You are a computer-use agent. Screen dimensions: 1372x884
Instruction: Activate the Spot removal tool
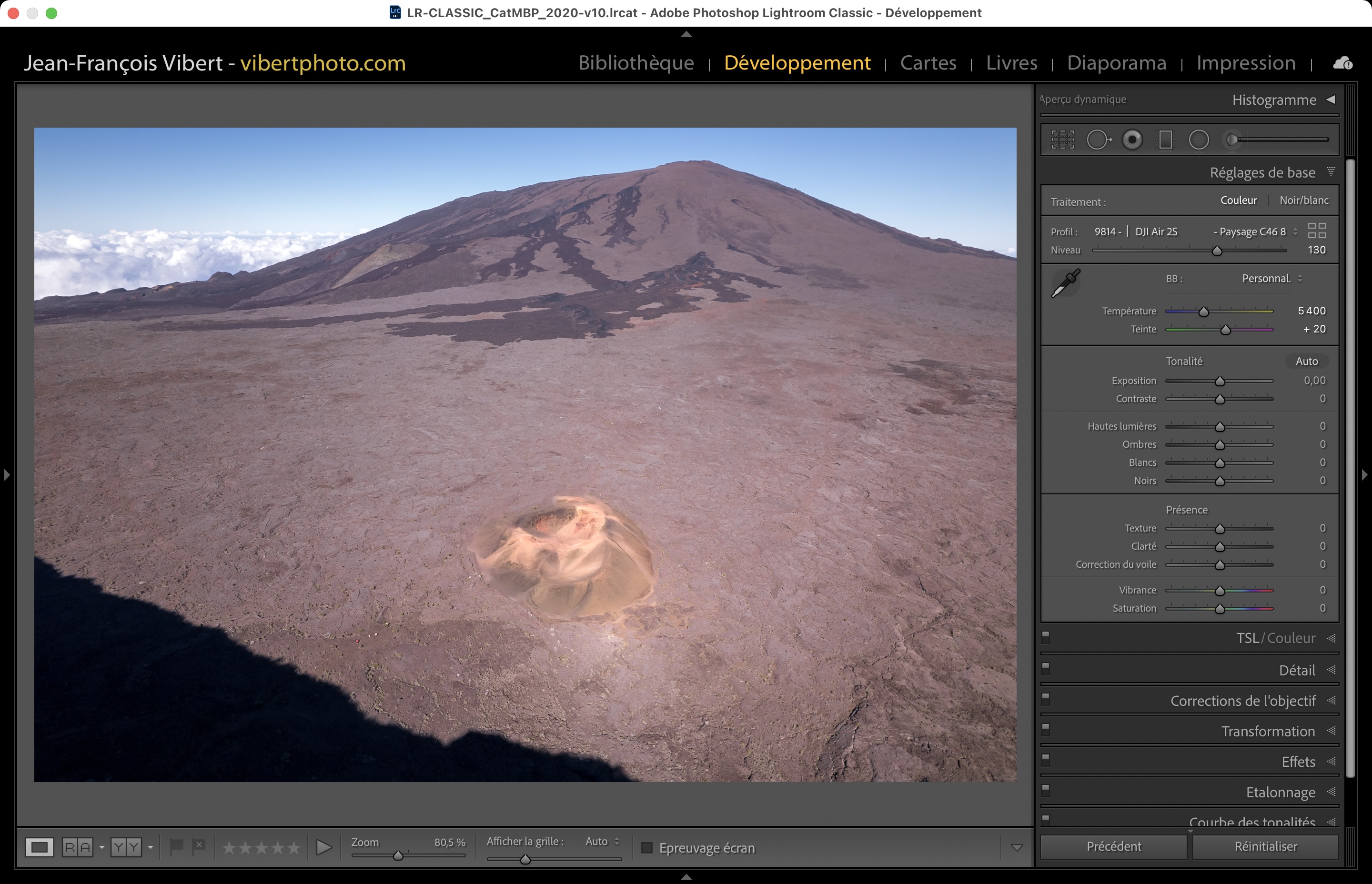pos(1098,140)
